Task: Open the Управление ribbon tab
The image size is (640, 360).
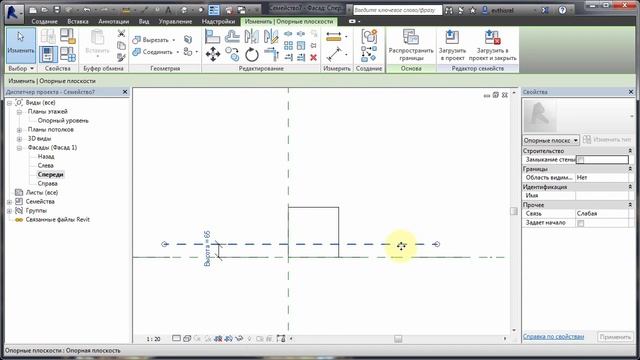Action: (x=176, y=21)
